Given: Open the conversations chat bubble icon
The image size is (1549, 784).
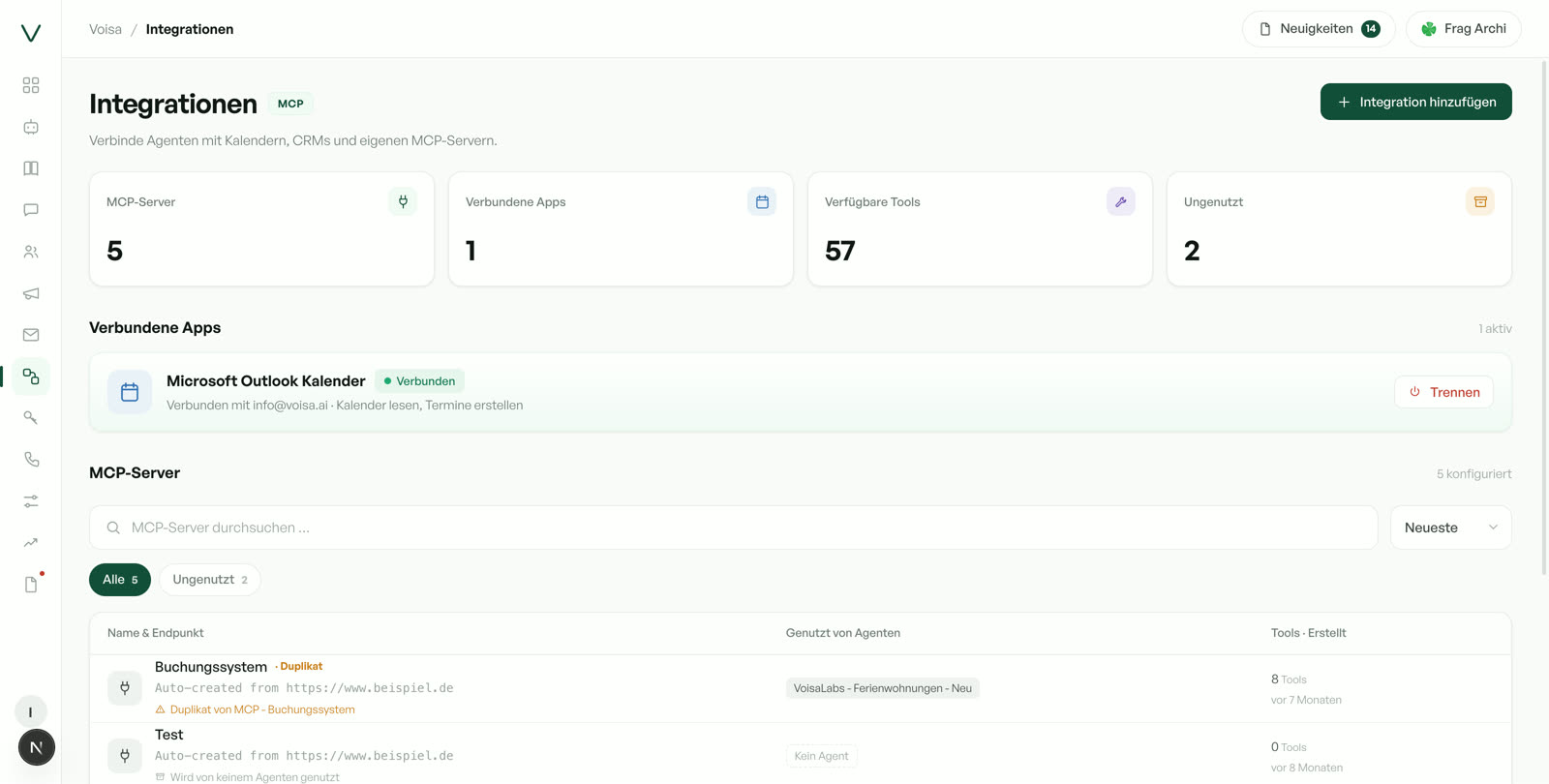Looking at the screenshot, I should pyautogui.click(x=31, y=210).
